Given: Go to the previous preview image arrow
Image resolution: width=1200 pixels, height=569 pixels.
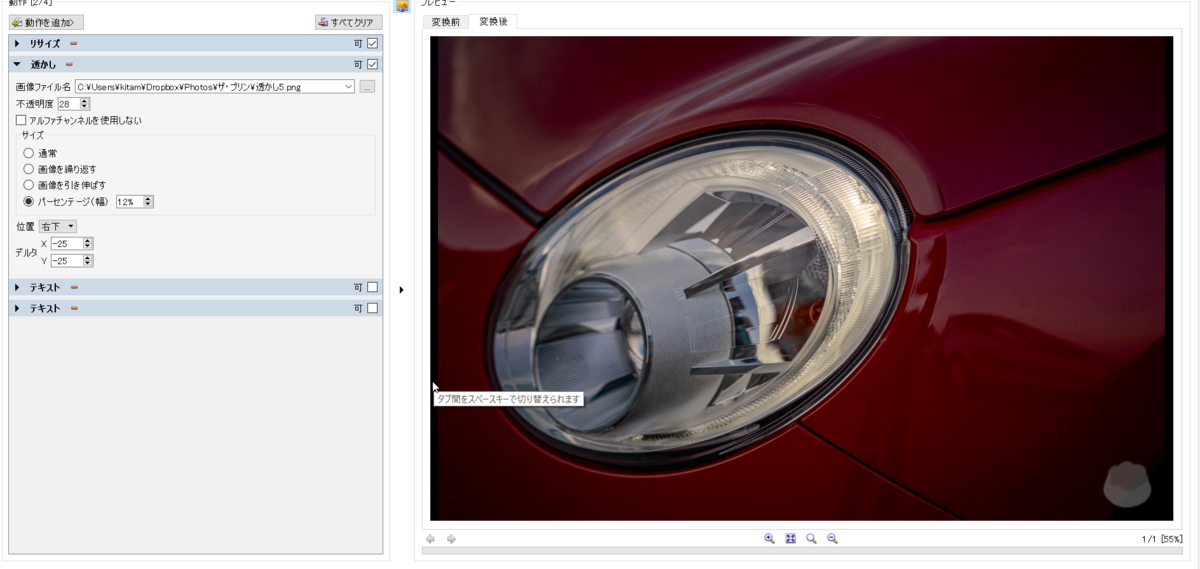Looking at the screenshot, I should (x=430, y=539).
